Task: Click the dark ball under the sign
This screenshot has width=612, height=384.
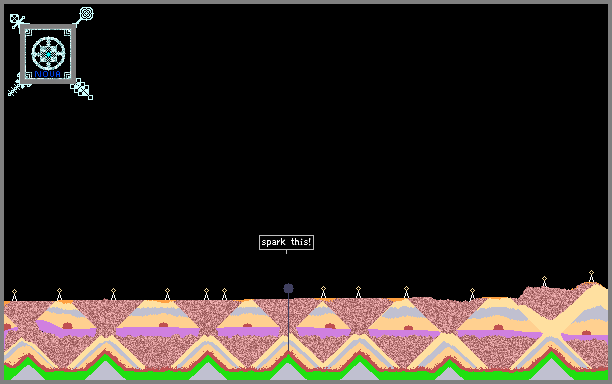Action: point(288,288)
